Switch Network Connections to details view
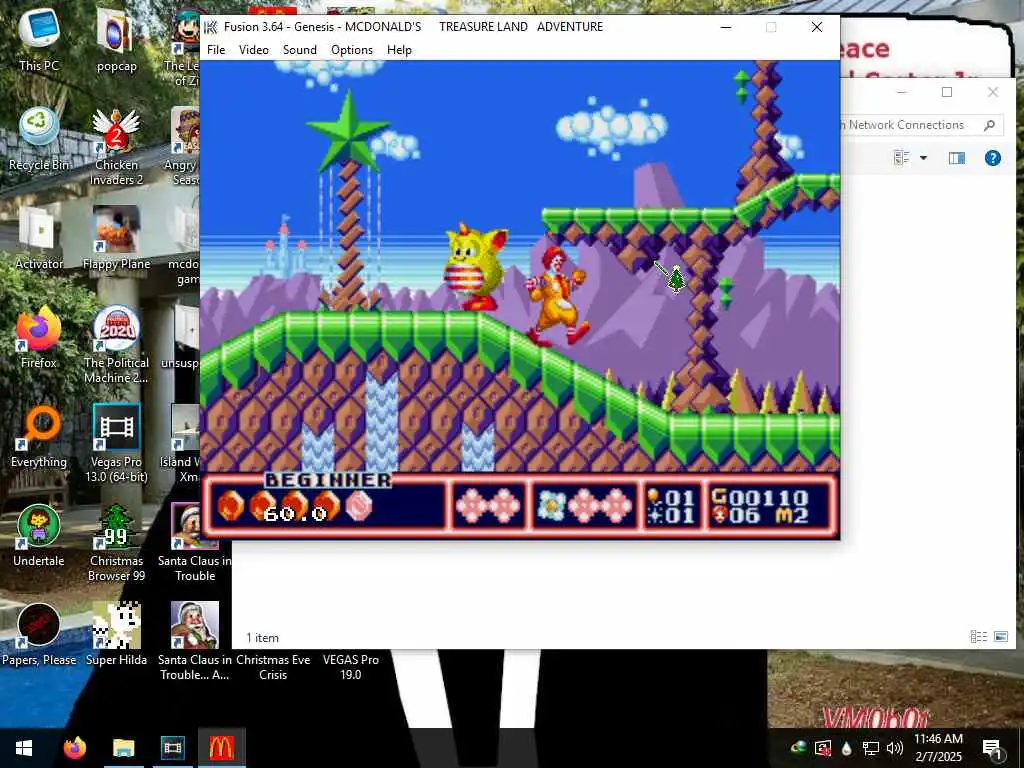This screenshot has height=768, width=1024. [978, 636]
